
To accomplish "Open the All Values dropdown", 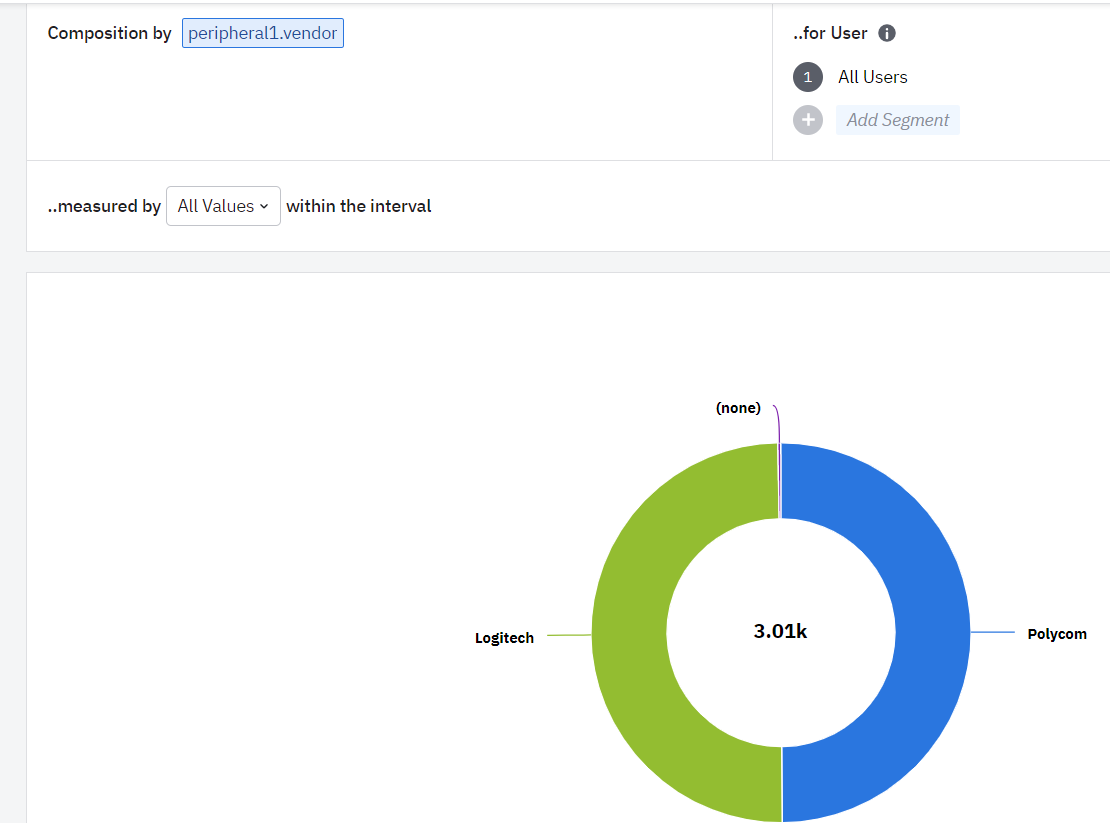I will tap(223, 206).
